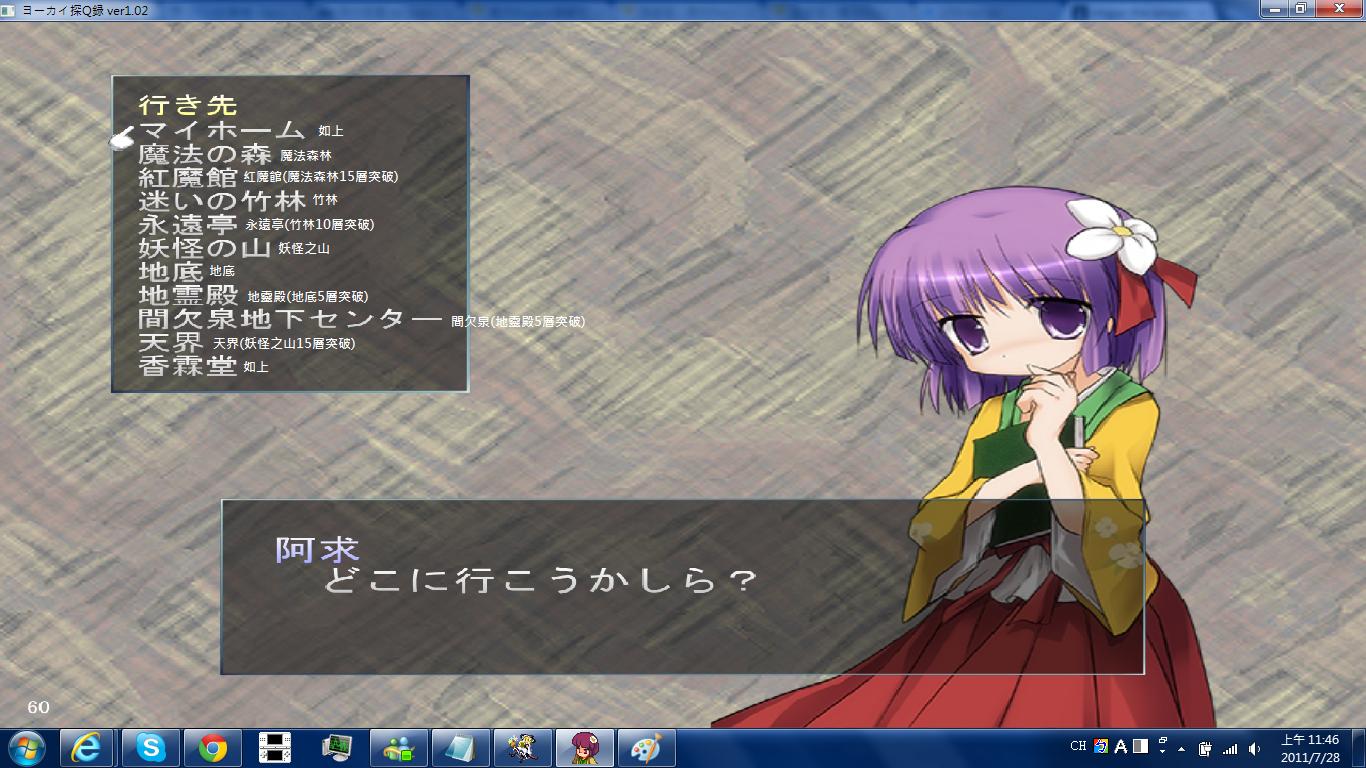Restore down the game window
1366x768 pixels.
[1301, 8]
